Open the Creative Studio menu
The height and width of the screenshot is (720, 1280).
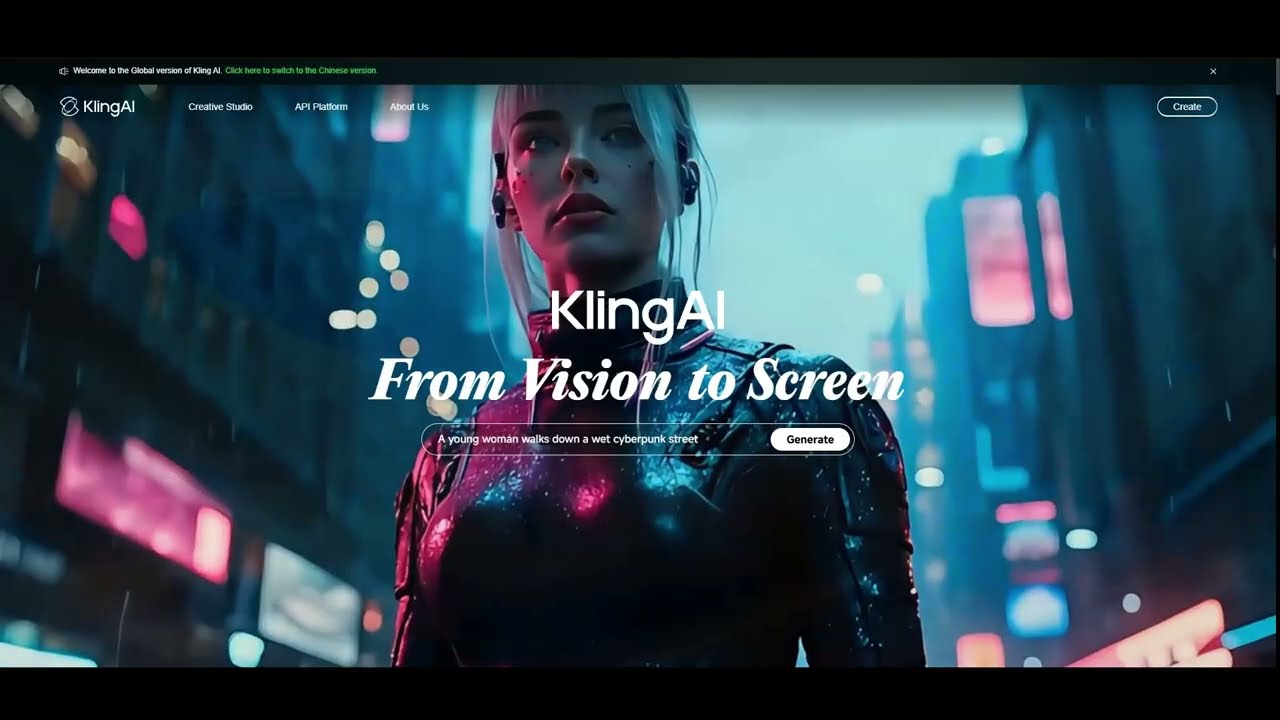220,107
